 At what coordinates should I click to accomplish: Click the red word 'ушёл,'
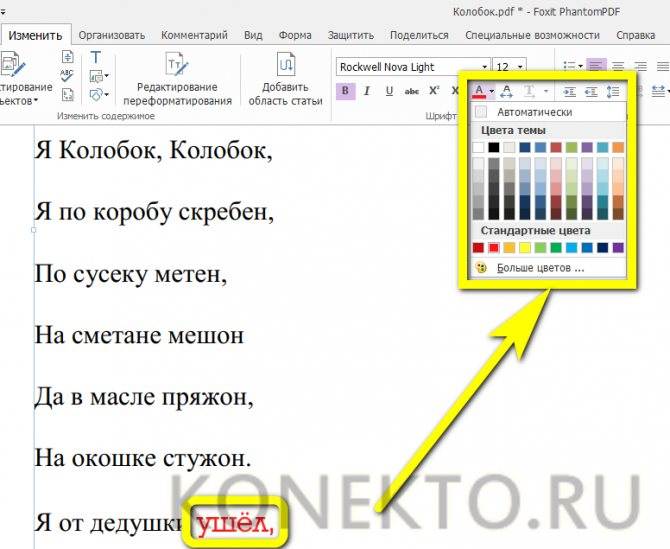235,522
